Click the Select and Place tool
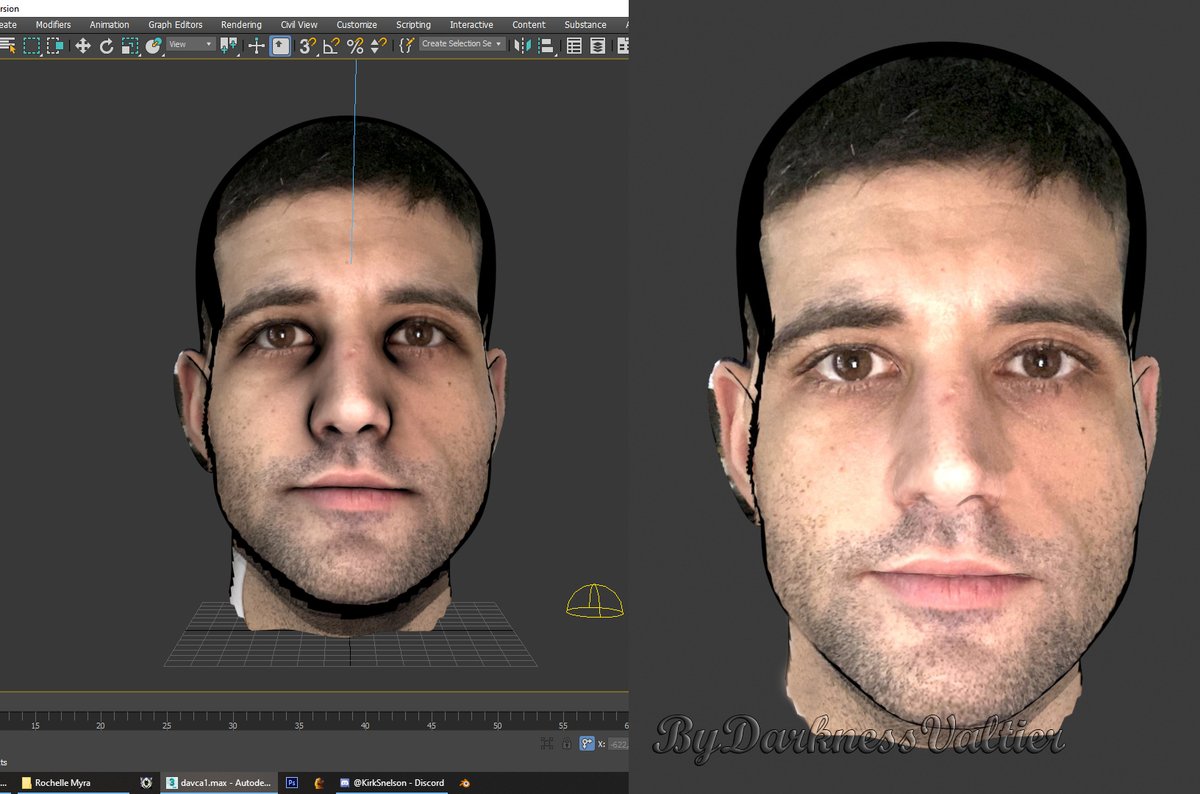1200x794 pixels. pyautogui.click(x=154, y=45)
